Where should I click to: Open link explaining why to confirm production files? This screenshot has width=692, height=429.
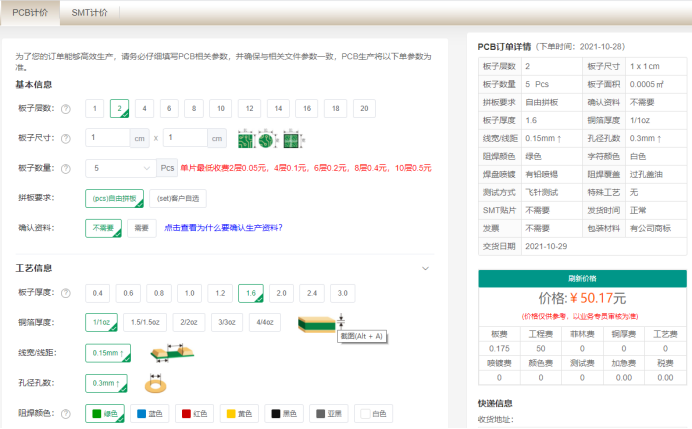click(223, 228)
